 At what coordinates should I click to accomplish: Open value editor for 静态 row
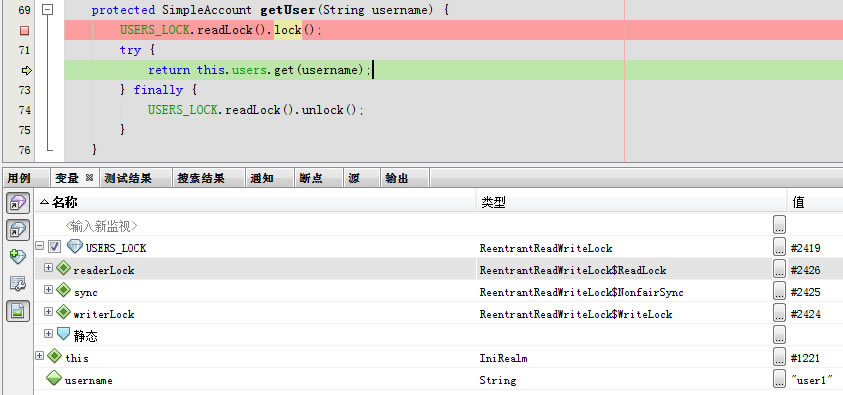pyautogui.click(x=780, y=335)
